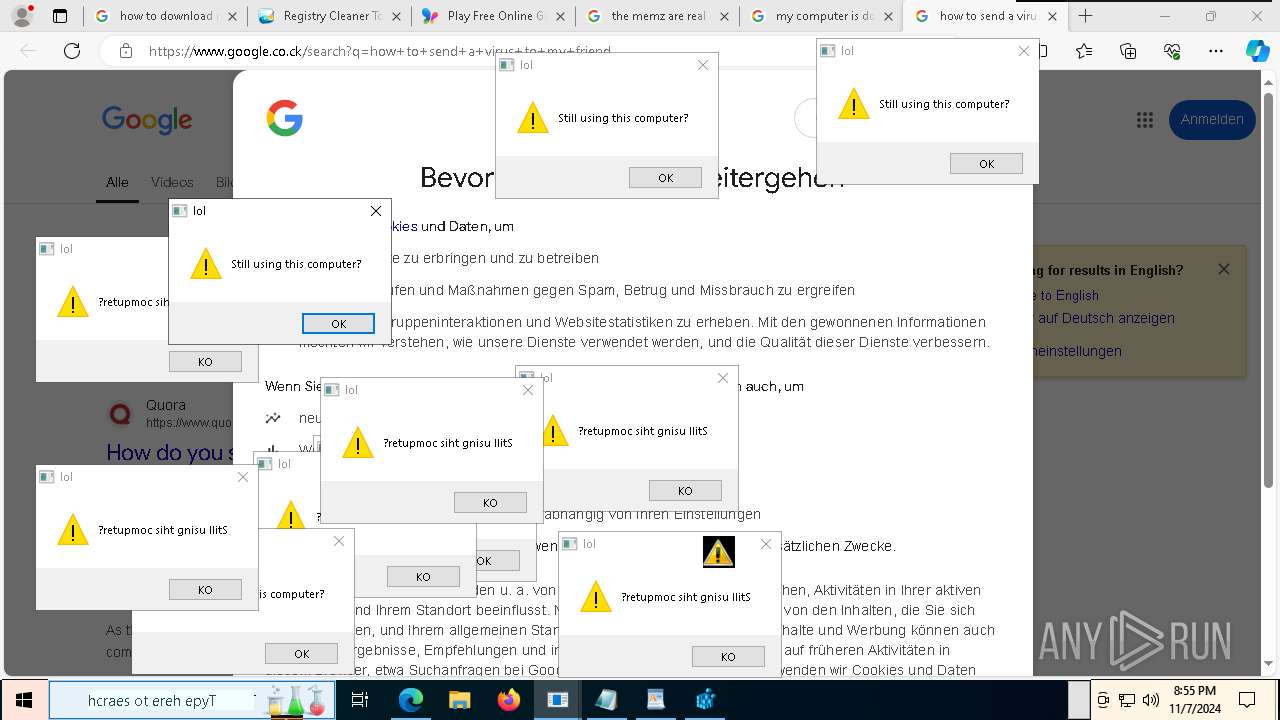Image resolution: width=1280 pixels, height=720 pixels.
Task: Open a new tab with plus icon
Action: (1085, 16)
